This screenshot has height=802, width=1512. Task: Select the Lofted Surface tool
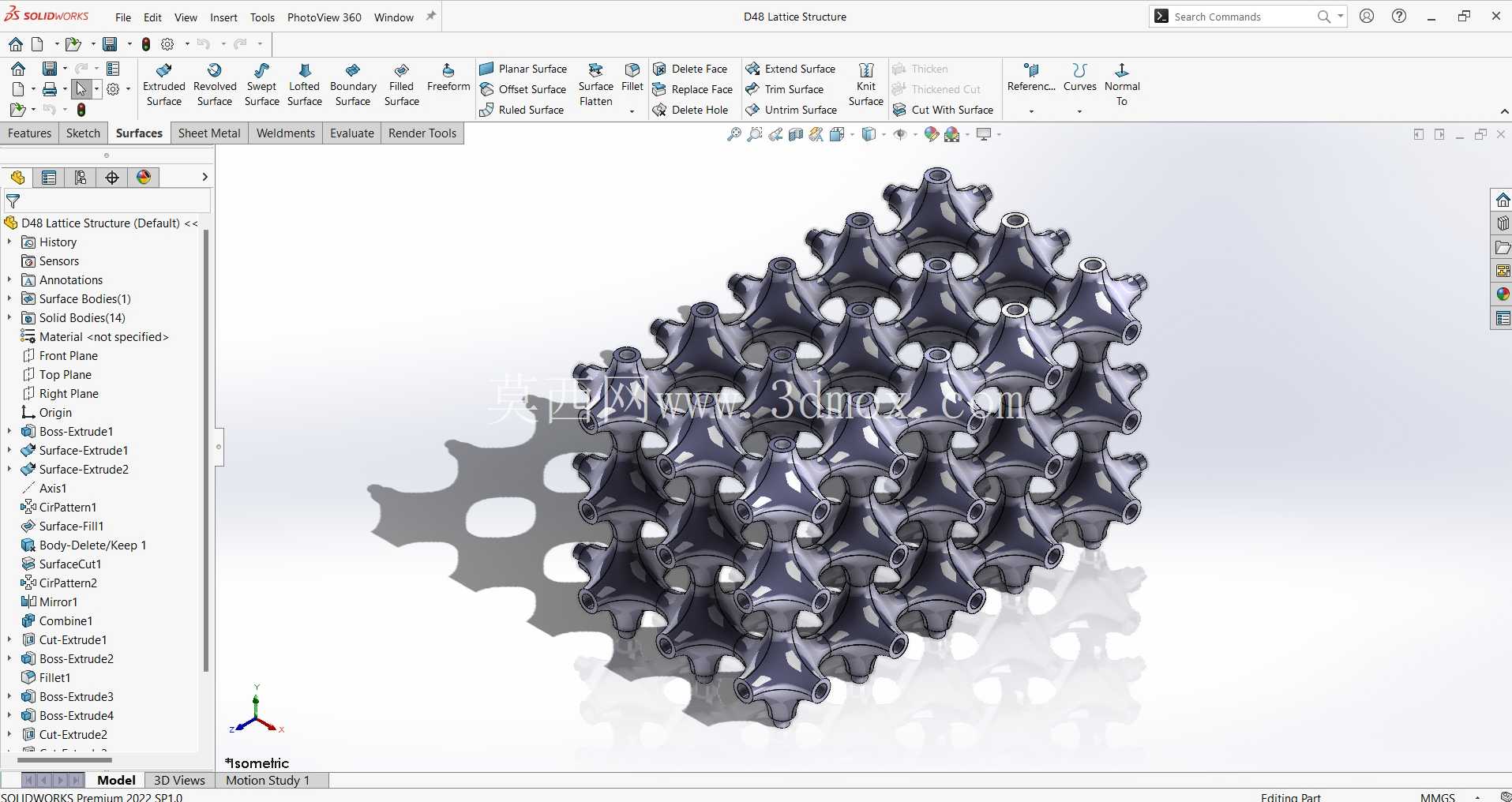305,85
